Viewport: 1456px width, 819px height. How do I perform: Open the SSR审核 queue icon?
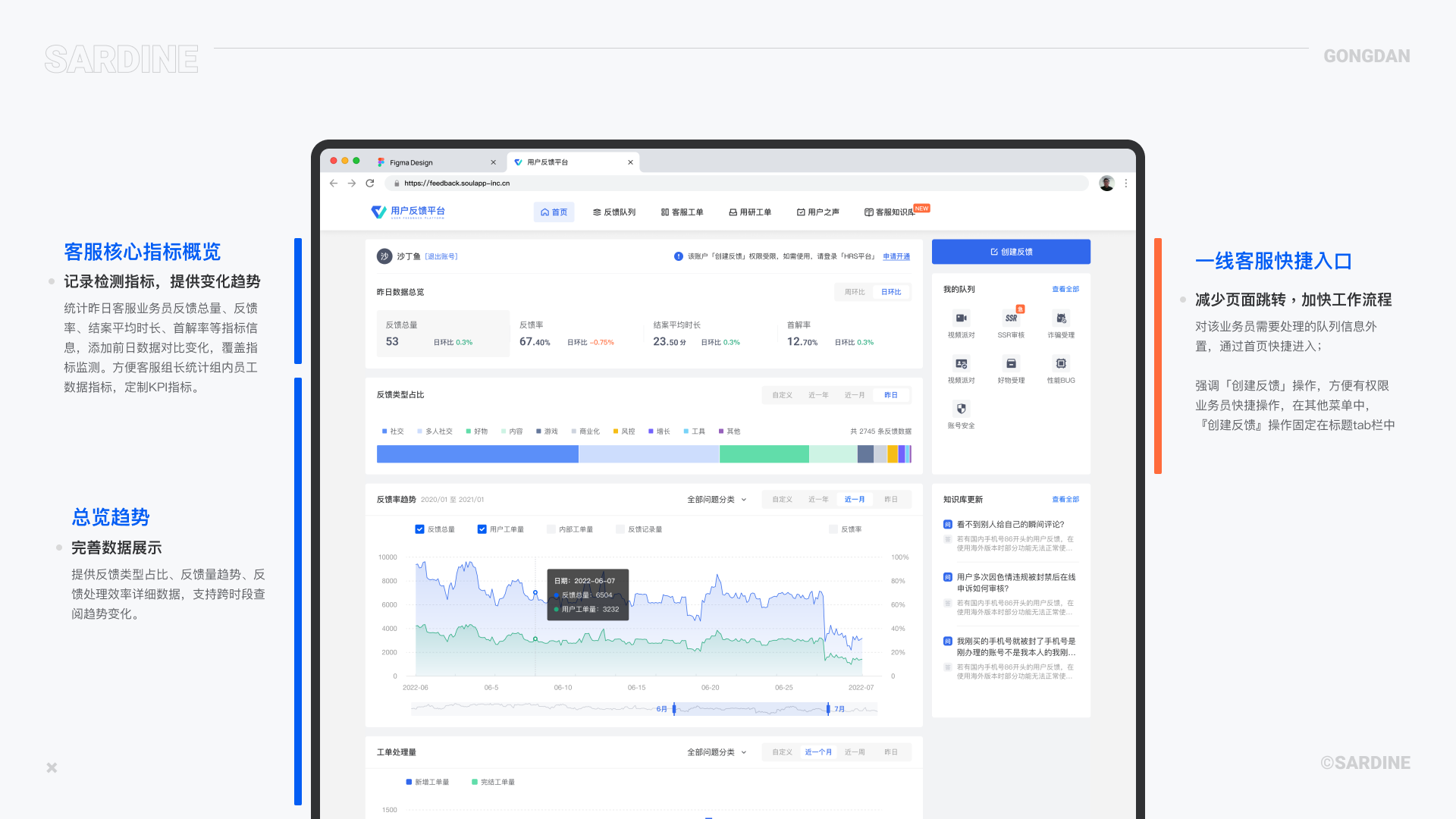1011,318
